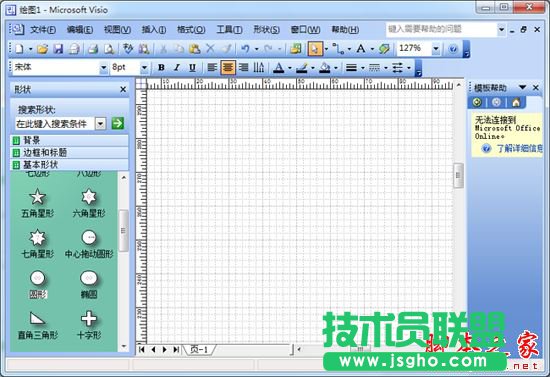550x377 pixels.
Task: Toggle italic formatting
Action: (177, 67)
